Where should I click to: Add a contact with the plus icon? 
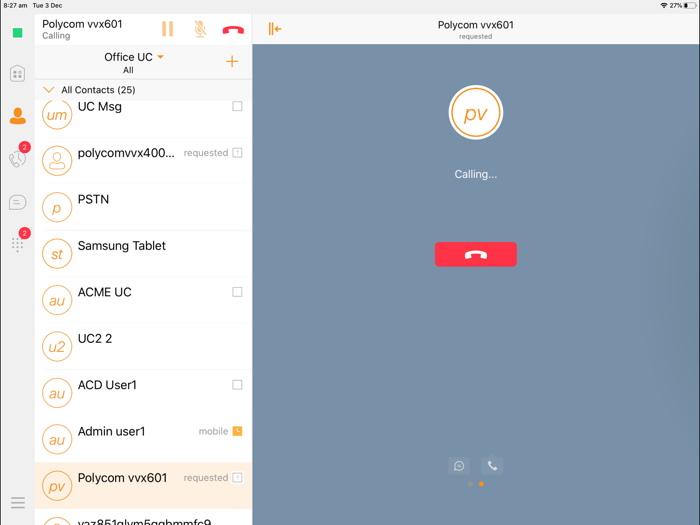tap(232, 61)
